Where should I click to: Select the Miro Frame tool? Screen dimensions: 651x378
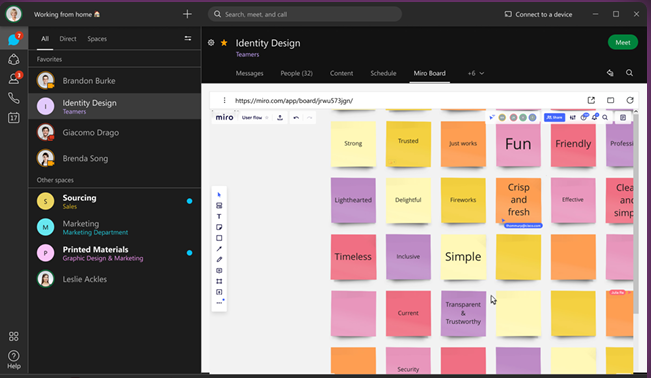click(219, 281)
